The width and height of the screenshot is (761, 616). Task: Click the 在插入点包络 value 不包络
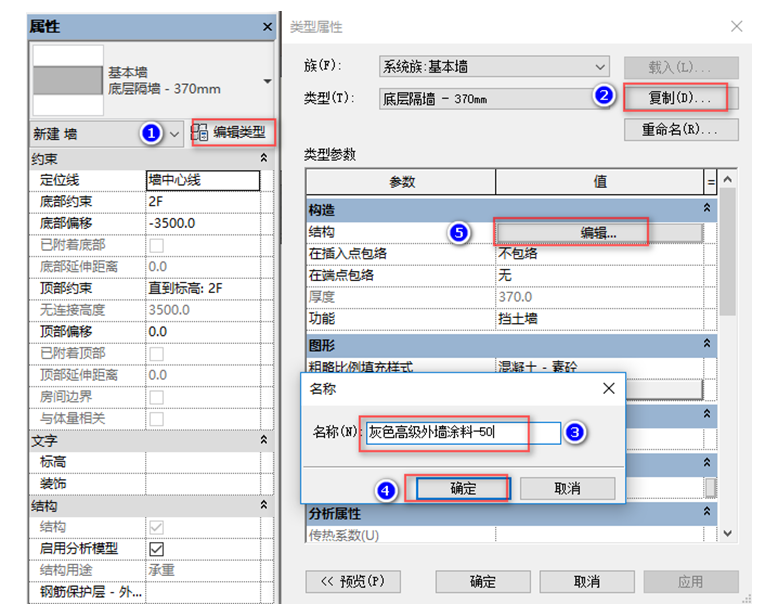coord(599,254)
